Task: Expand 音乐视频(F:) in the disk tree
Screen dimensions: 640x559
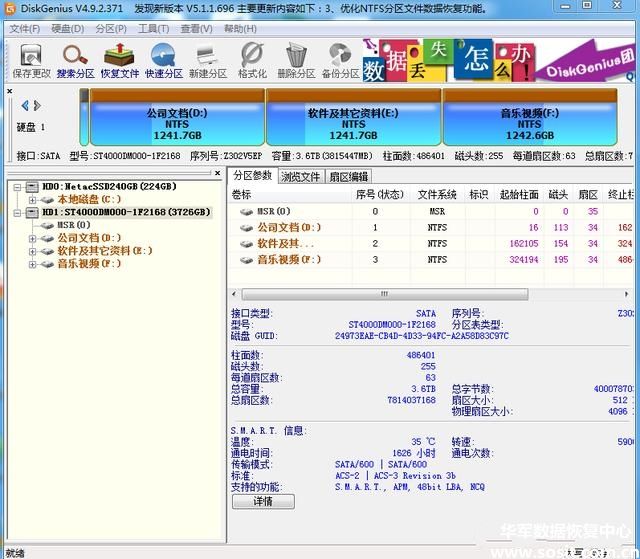Action: [33, 264]
